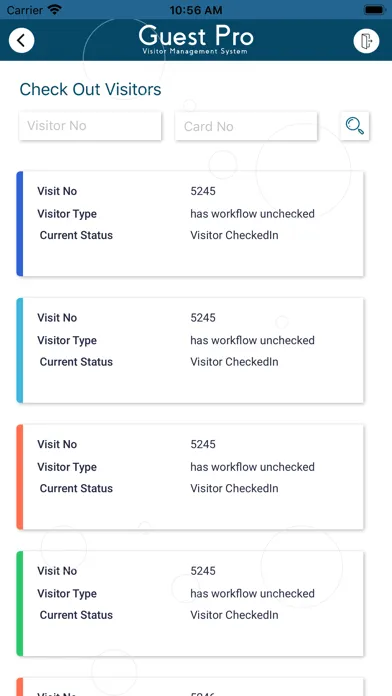
Task: Tap the magnifier search icon
Action: click(355, 126)
